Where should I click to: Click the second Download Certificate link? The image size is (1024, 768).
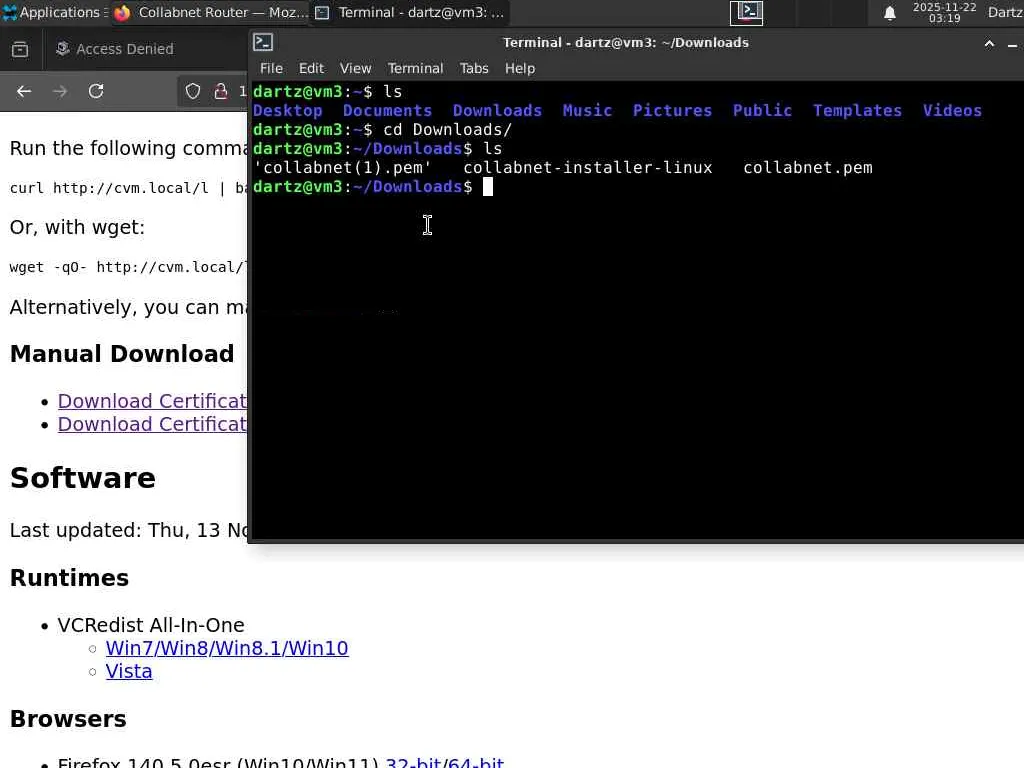coord(152,424)
